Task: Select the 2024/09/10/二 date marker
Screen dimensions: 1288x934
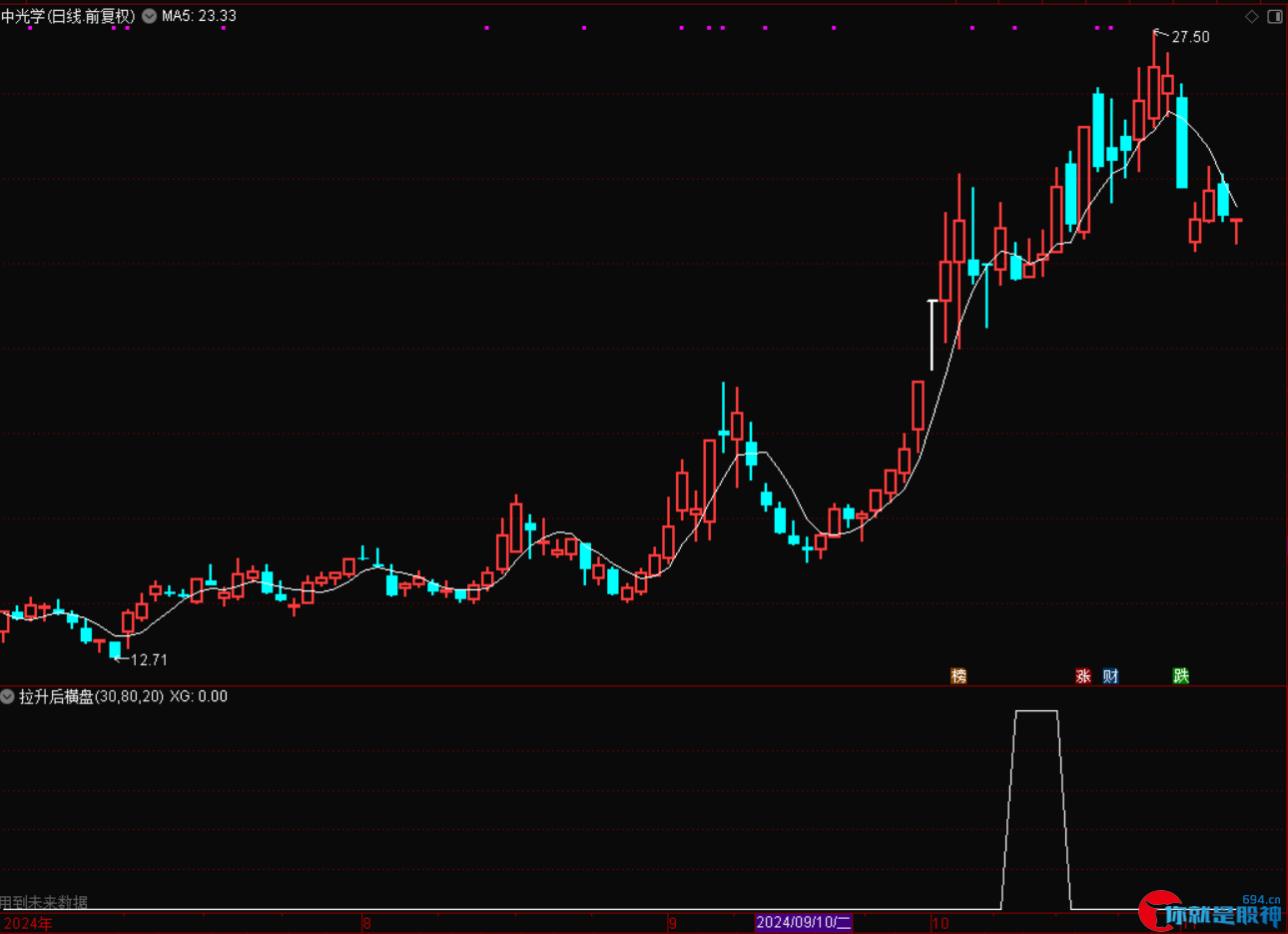Action: point(804,923)
